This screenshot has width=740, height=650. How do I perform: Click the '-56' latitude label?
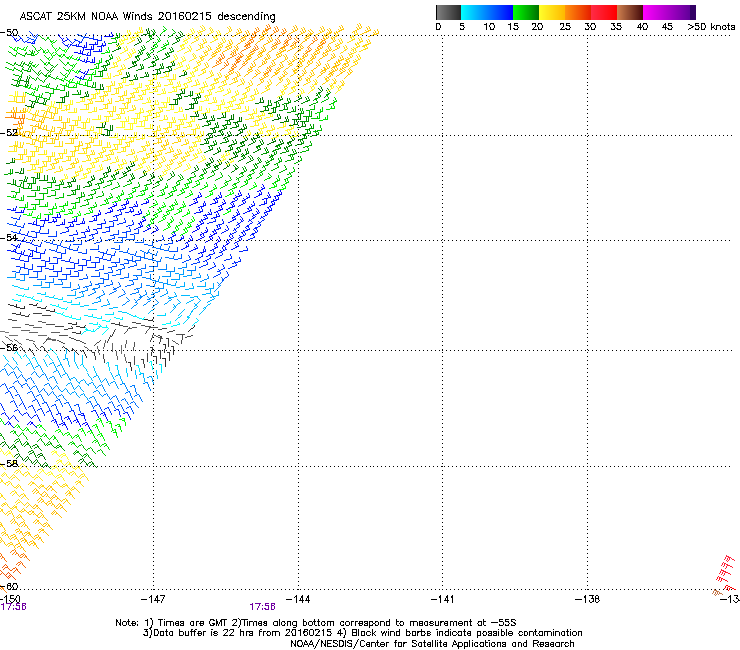coord(9,347)
